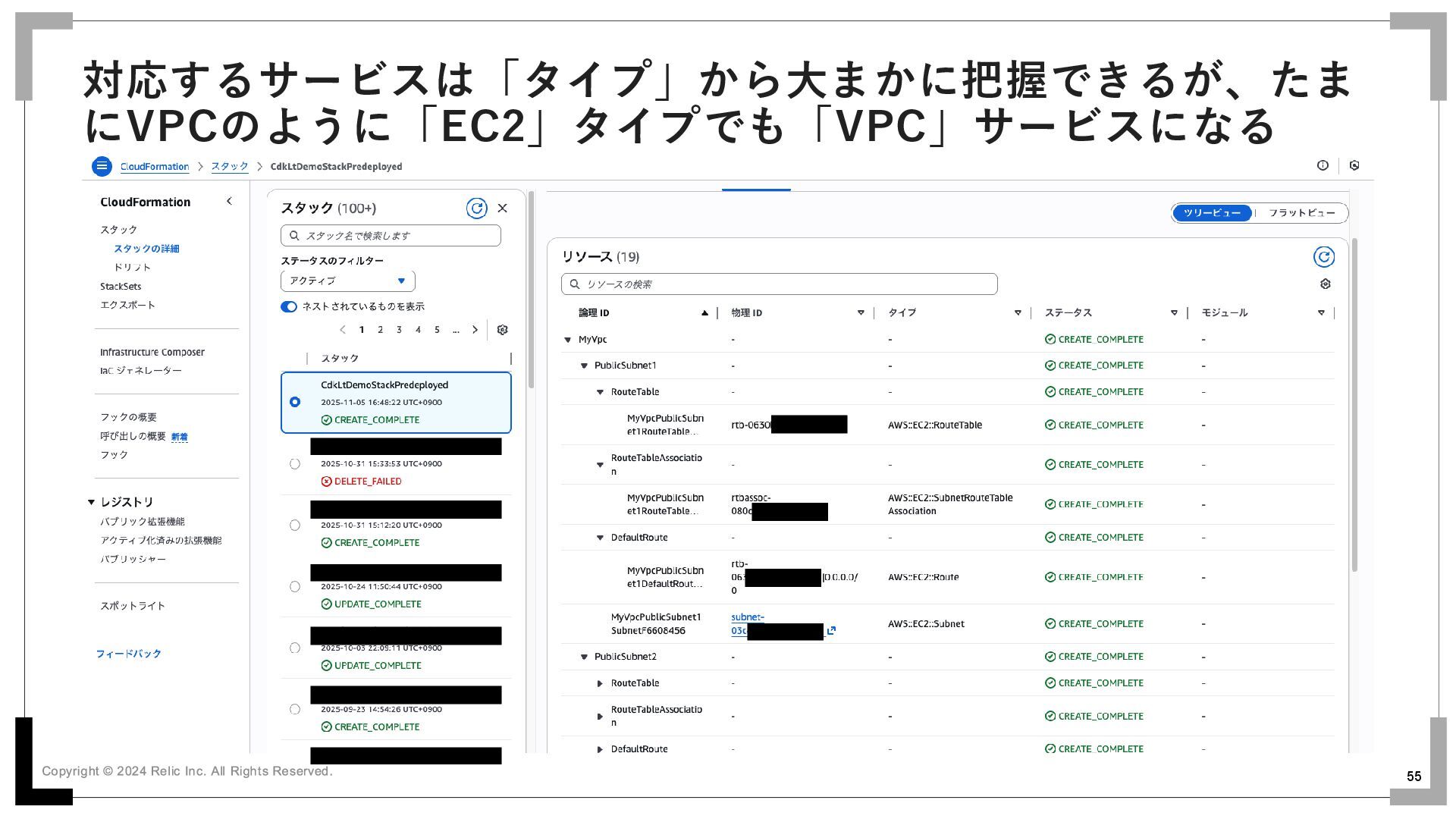Toggle the show nested stacks switch
The width and height of the screenshot is (1456, 819).
tap(289, 306)
